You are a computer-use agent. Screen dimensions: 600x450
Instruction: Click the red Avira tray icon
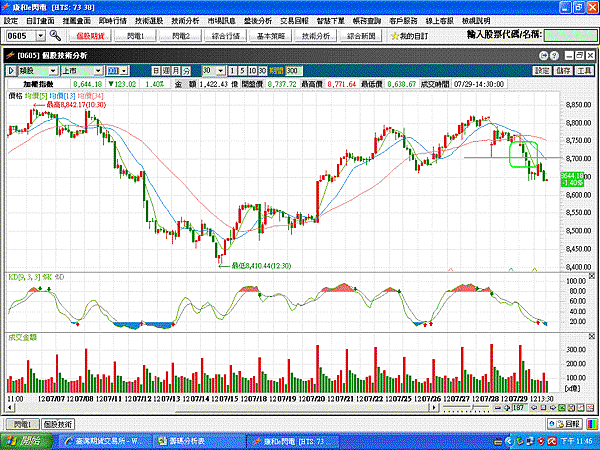[552, 442]
